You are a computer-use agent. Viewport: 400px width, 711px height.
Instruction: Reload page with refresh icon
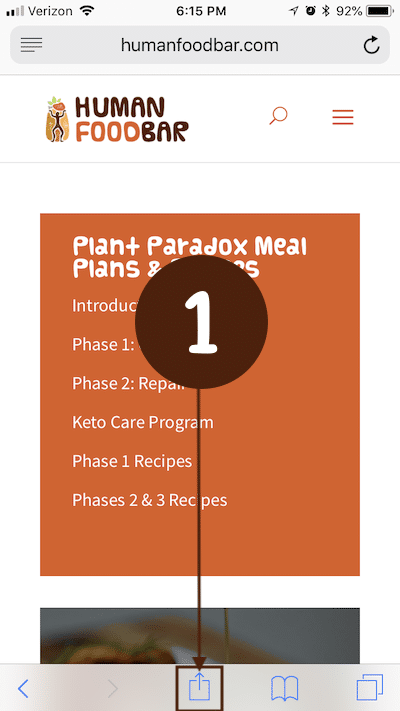click(371, 45)
